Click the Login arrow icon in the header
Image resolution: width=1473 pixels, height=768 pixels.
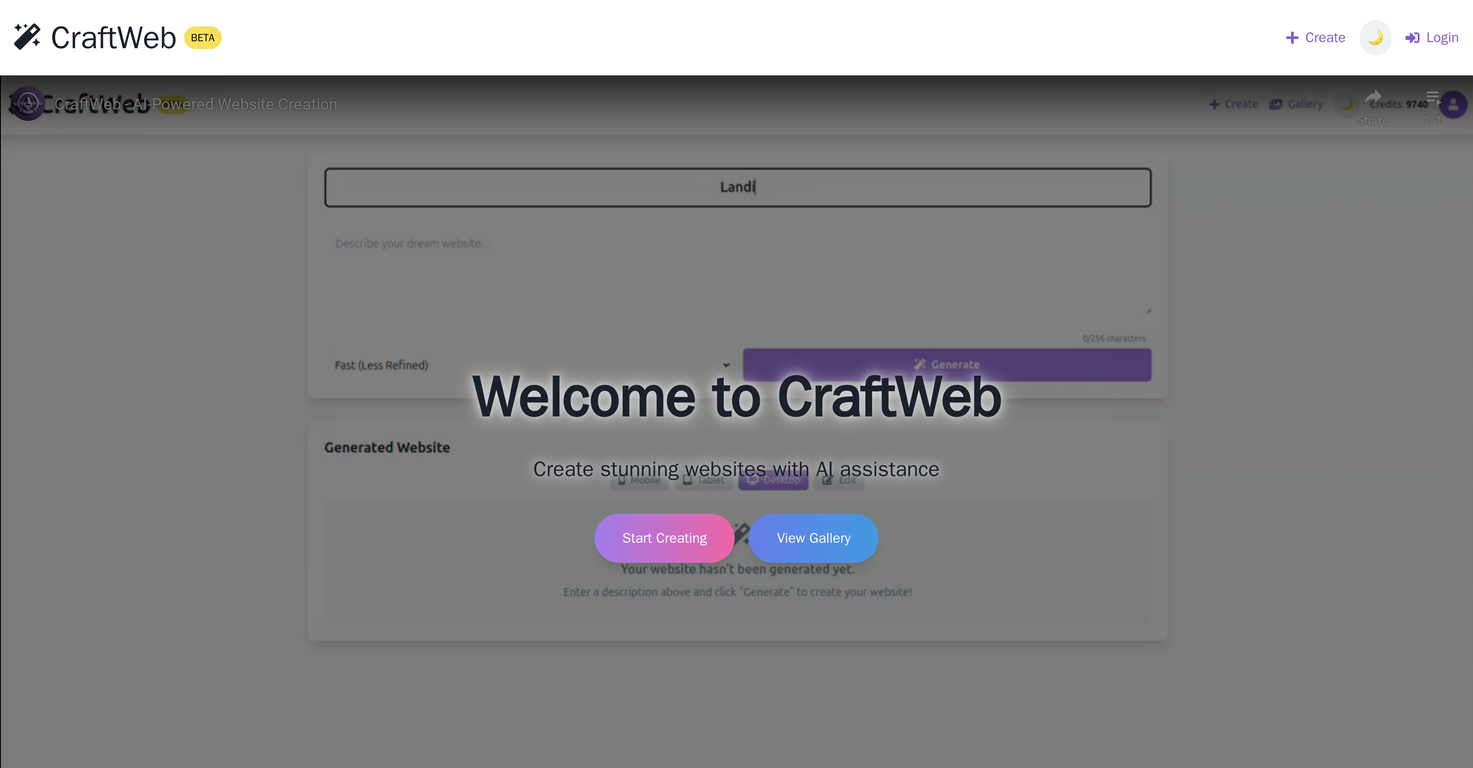[1412, 38]
